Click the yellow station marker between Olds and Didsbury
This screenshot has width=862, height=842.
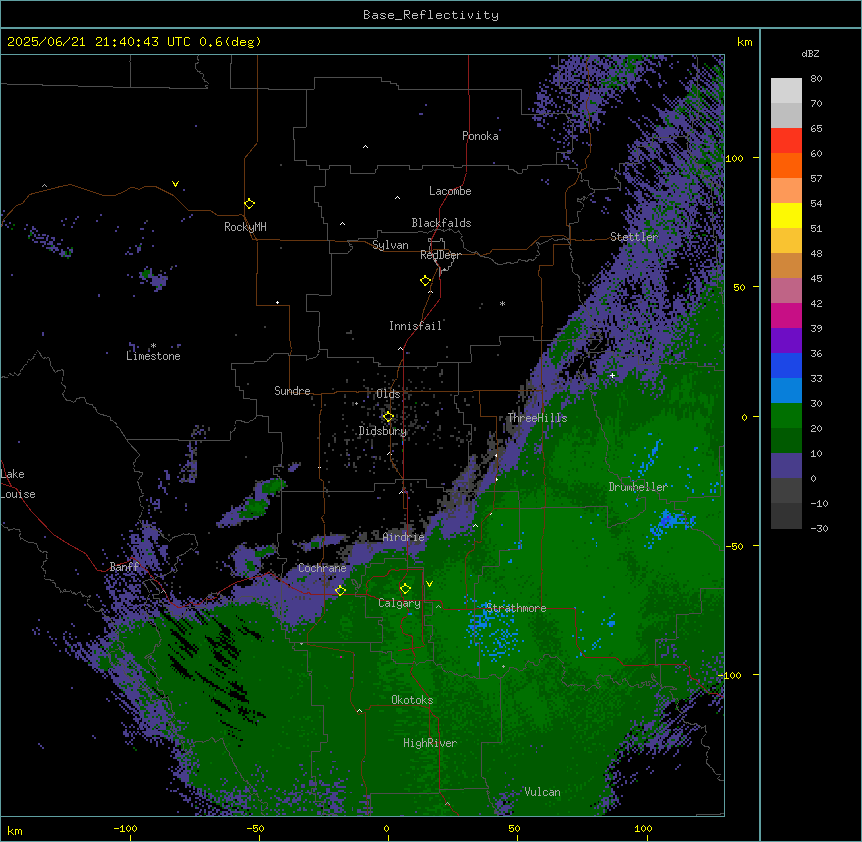point(388,417)
